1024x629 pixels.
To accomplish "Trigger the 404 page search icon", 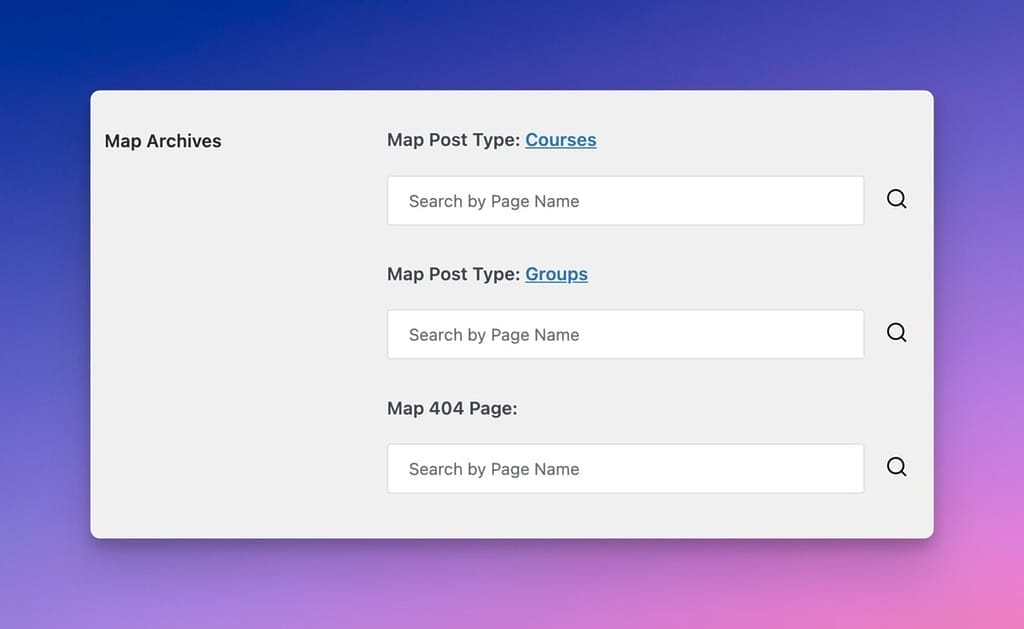I will pos(896,467).
